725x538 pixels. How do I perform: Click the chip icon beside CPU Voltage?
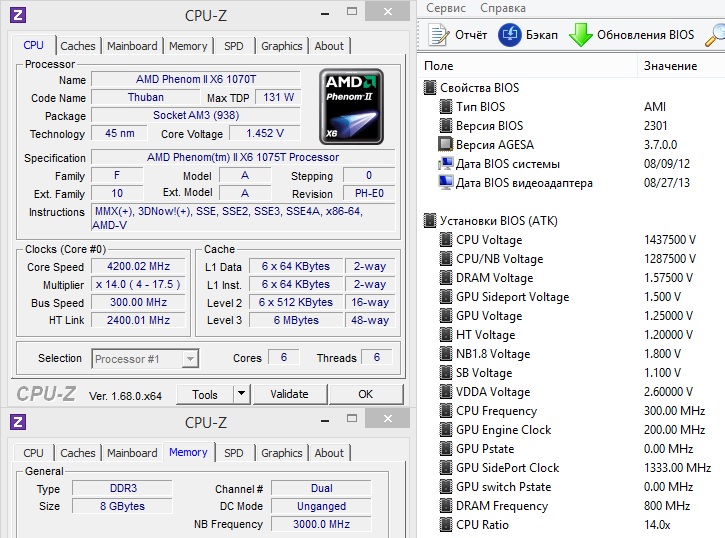pyautogui.click(x=445, y=240)
